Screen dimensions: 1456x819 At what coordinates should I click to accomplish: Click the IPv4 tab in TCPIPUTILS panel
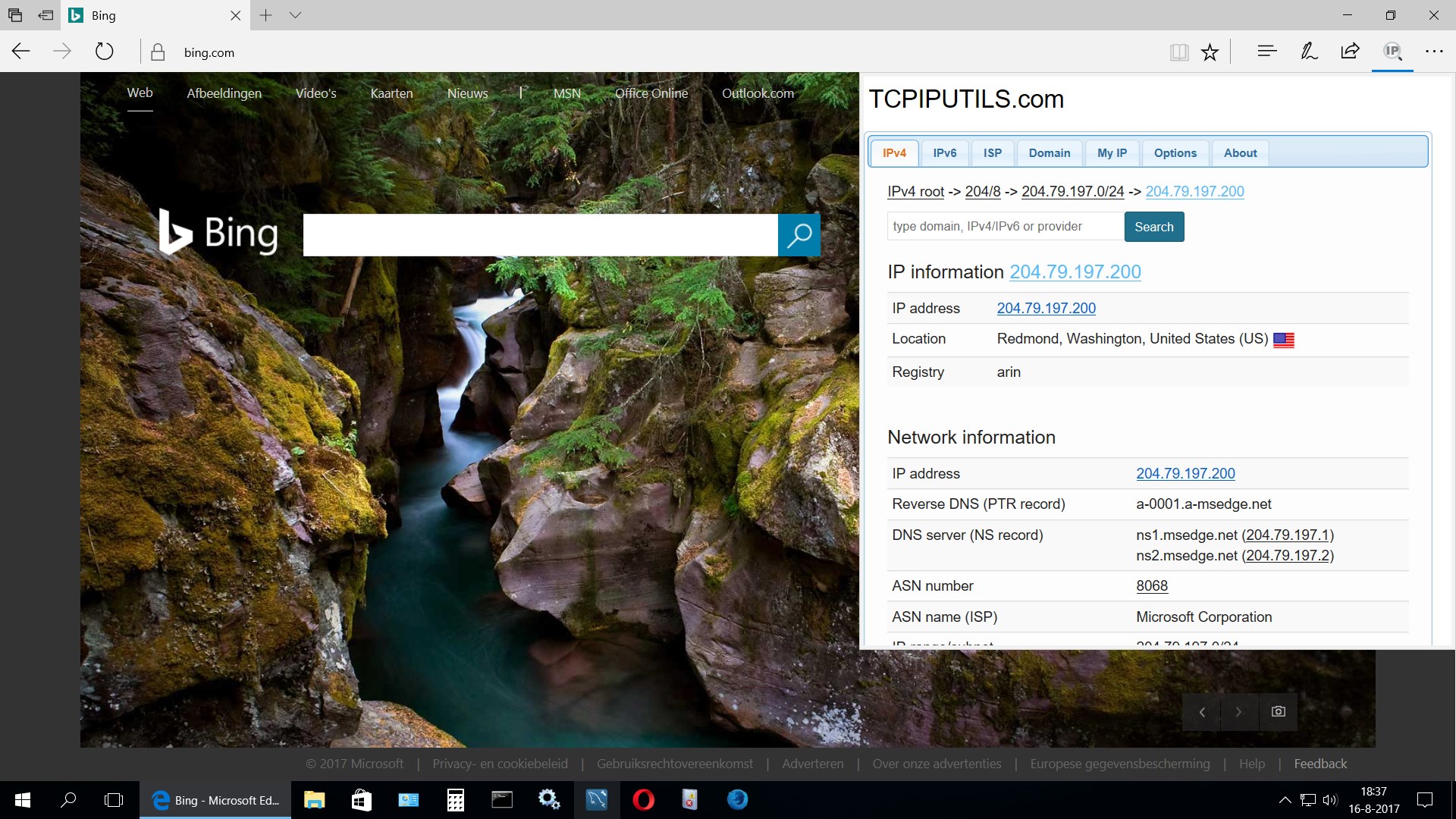point(893,152)
